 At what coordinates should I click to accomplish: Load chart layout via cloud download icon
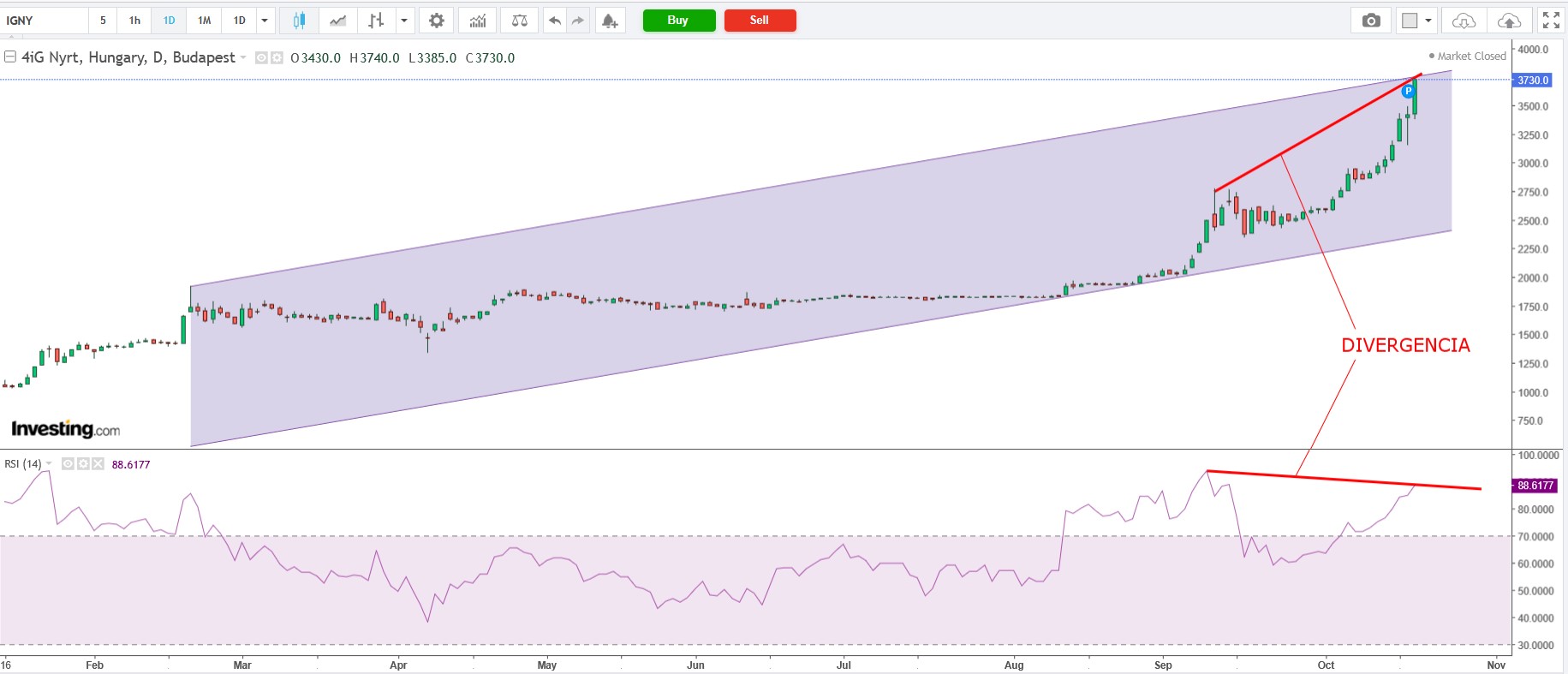(x=1464, y=21)
